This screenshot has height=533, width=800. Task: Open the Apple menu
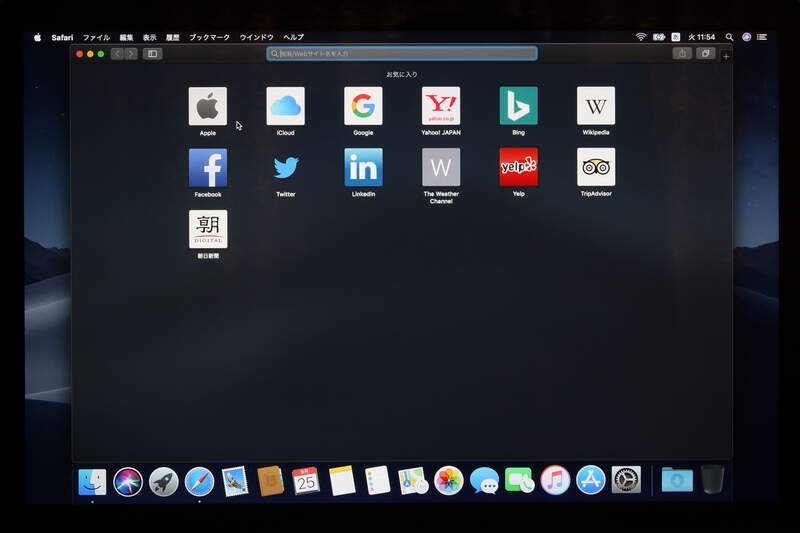pyautogui.click(x=37, y=37)
